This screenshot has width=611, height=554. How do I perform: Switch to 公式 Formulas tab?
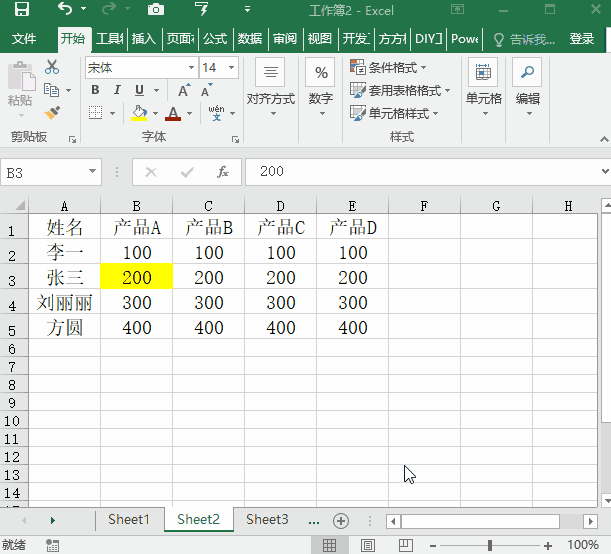215,39
